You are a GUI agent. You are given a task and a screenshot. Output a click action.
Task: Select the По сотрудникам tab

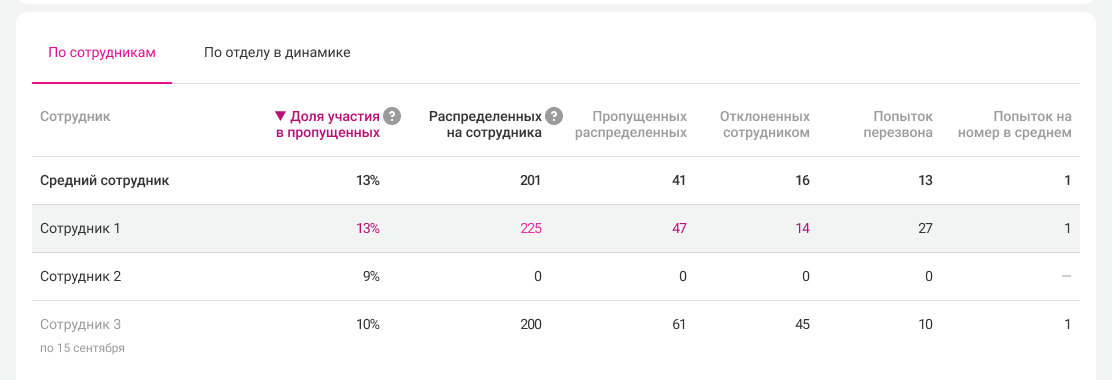pyautogui.click(x=101, y=52)
